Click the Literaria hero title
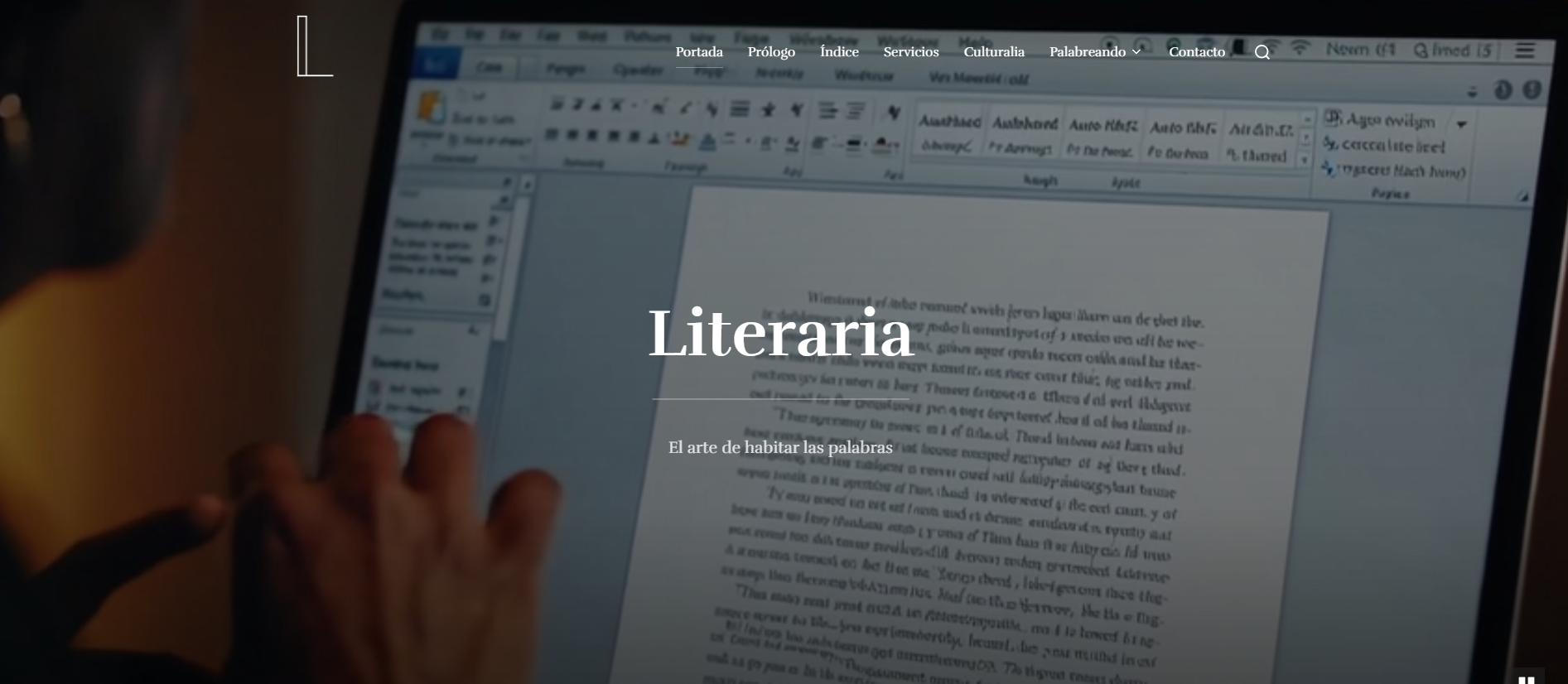This screenshot has width=1568, height=684. 780,333
